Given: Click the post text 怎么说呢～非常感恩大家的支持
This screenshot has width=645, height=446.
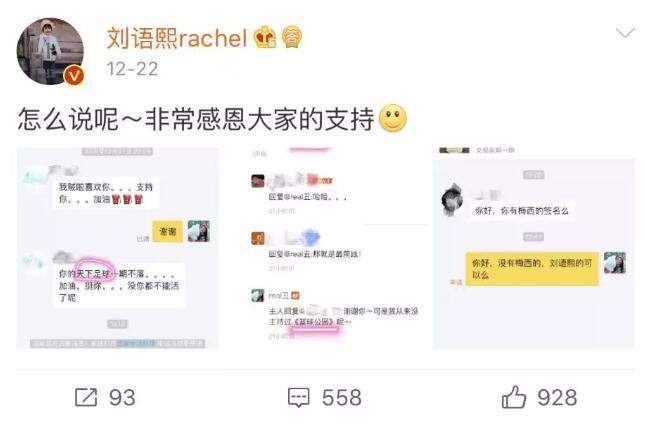Looking at the screenshot, I should [196, 119].
